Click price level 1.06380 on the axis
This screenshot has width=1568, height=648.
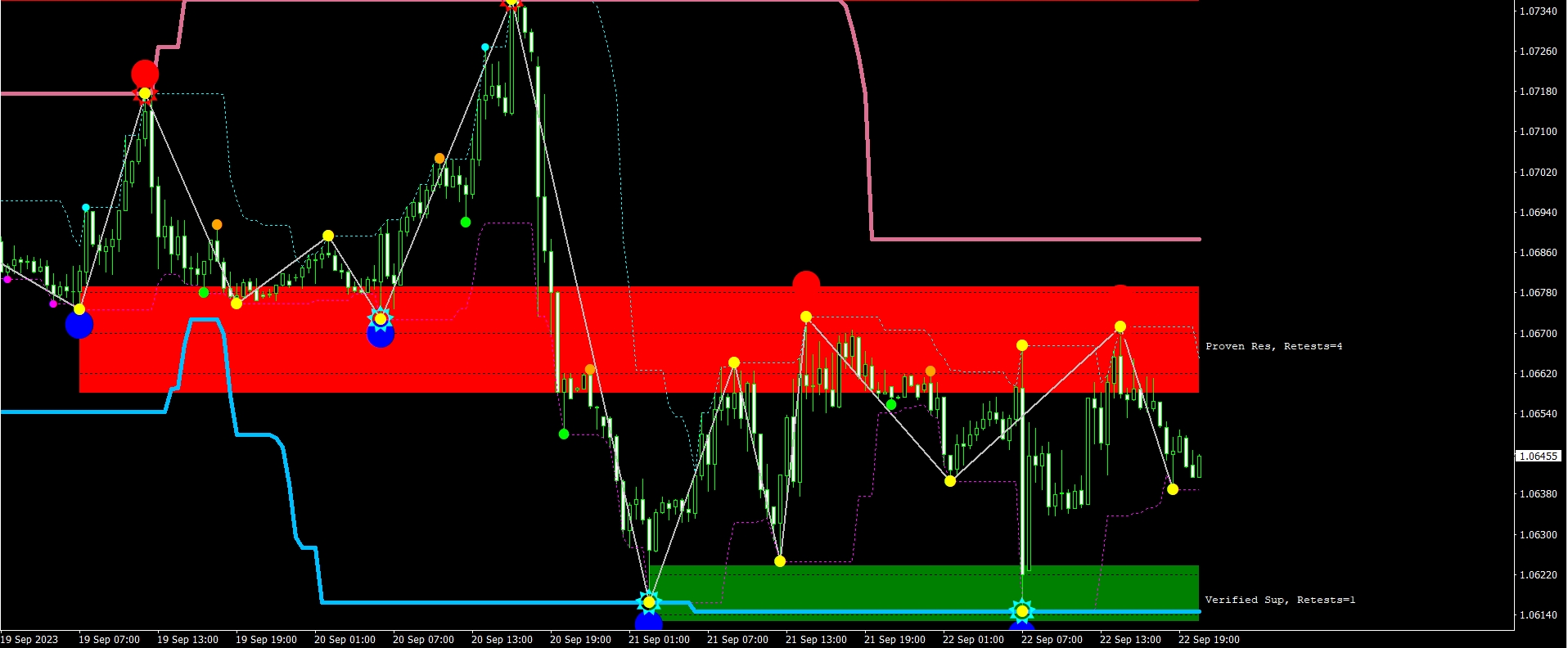tap(1539, 494)
